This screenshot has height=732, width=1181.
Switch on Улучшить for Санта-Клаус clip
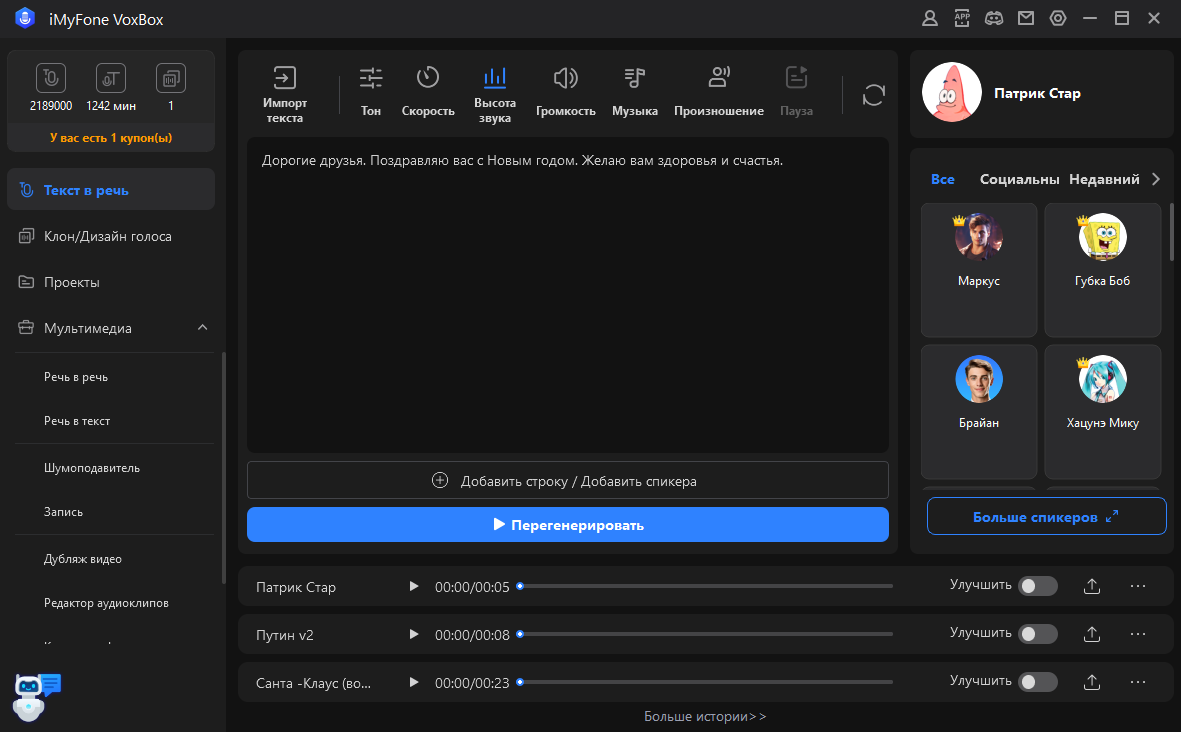coord(1037,682)
